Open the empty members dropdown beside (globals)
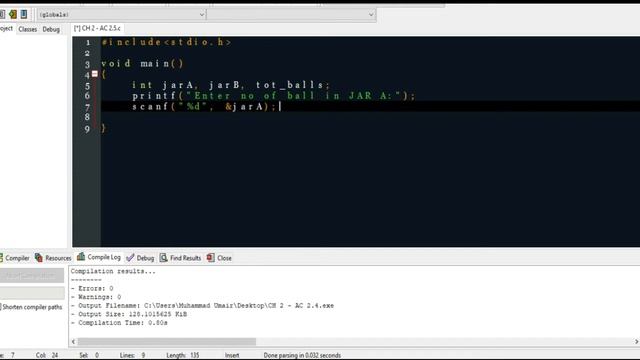This screenshot has width=640, height=360. (x=291, y=15)
